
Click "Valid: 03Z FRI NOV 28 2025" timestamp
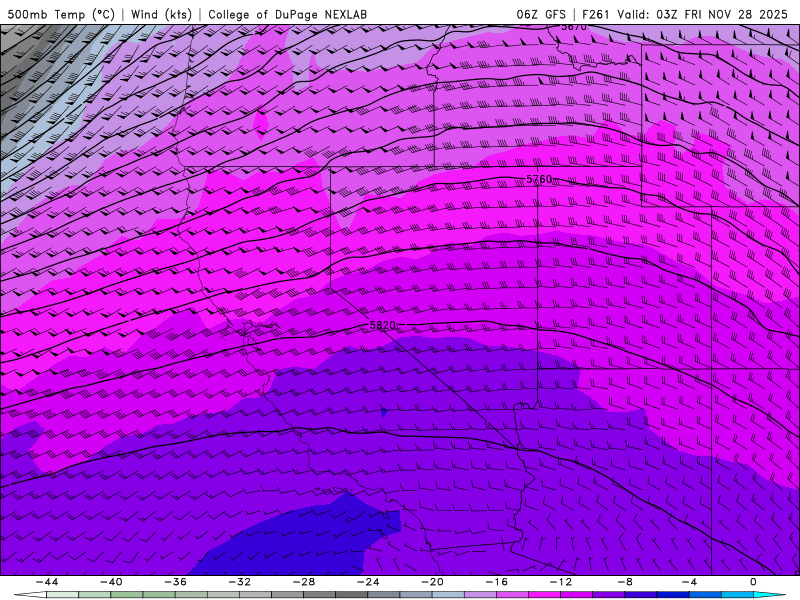click(x=703, y=14)
